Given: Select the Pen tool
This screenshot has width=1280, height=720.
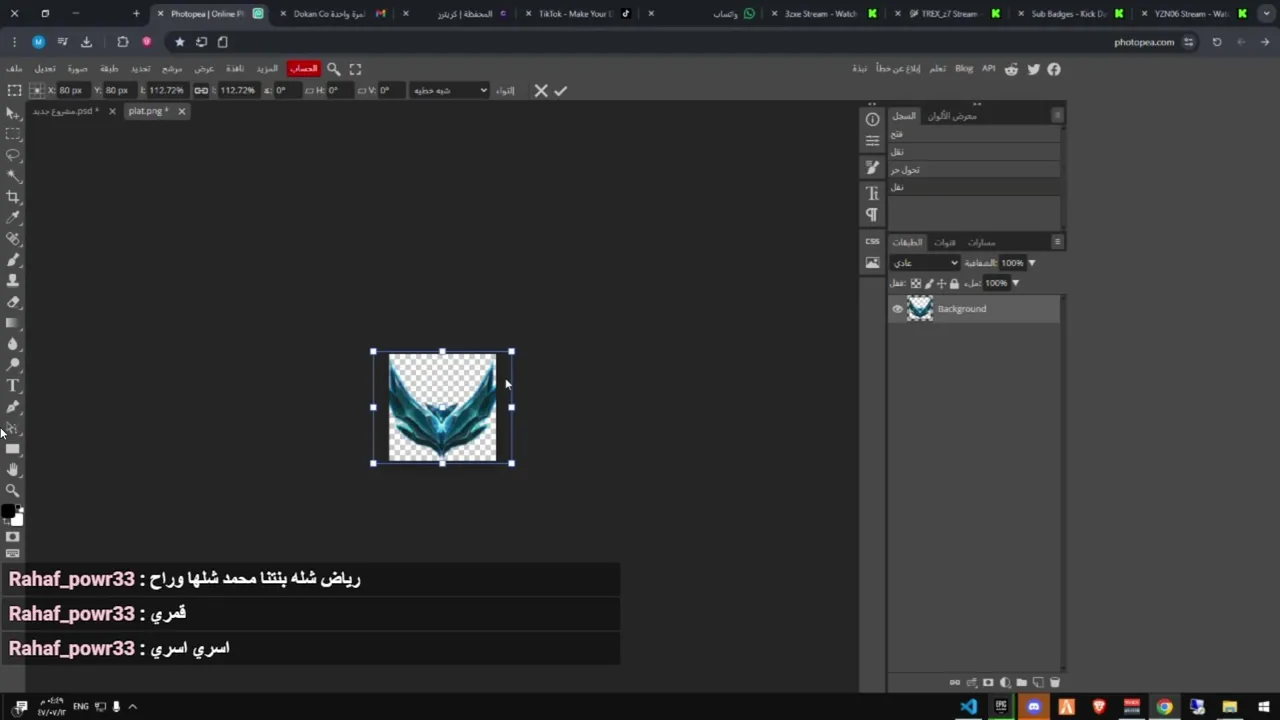Looking at the screenshot, I should click(13, 407).
